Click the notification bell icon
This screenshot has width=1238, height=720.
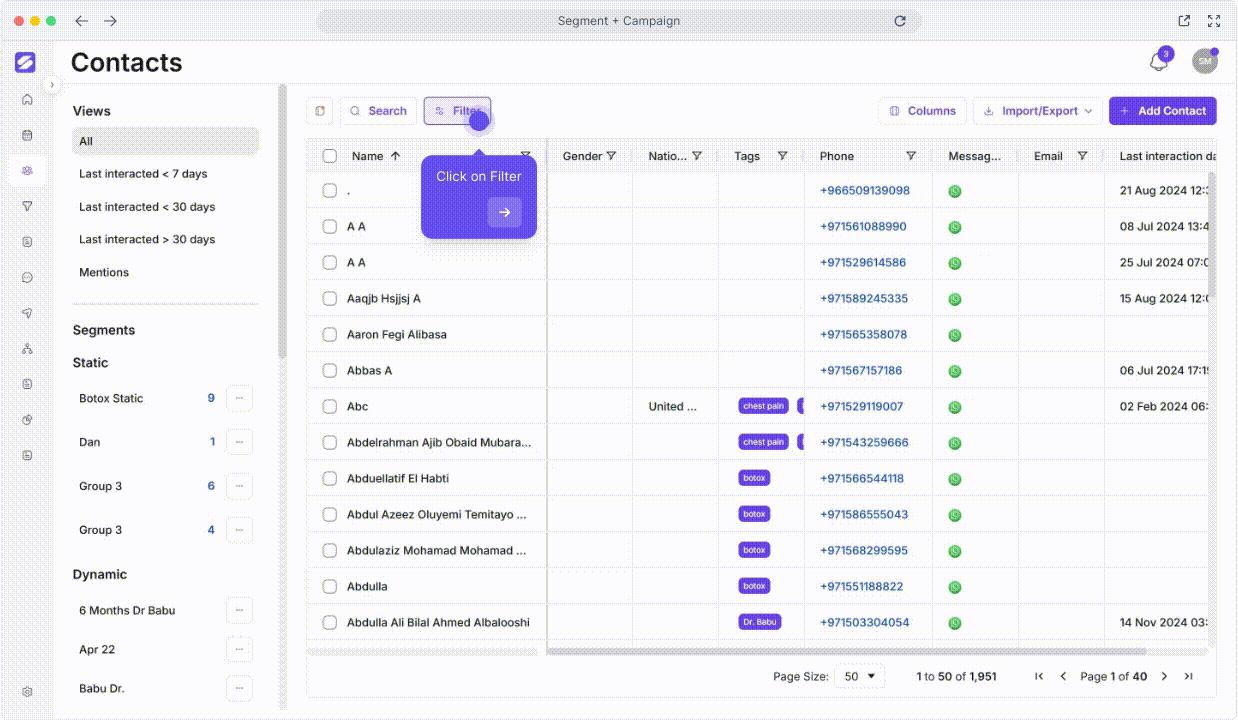click(1158, 62)
